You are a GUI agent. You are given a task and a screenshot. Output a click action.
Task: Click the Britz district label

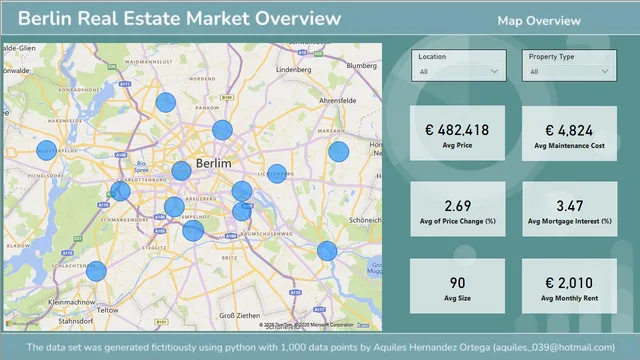(x=229, y=258)
